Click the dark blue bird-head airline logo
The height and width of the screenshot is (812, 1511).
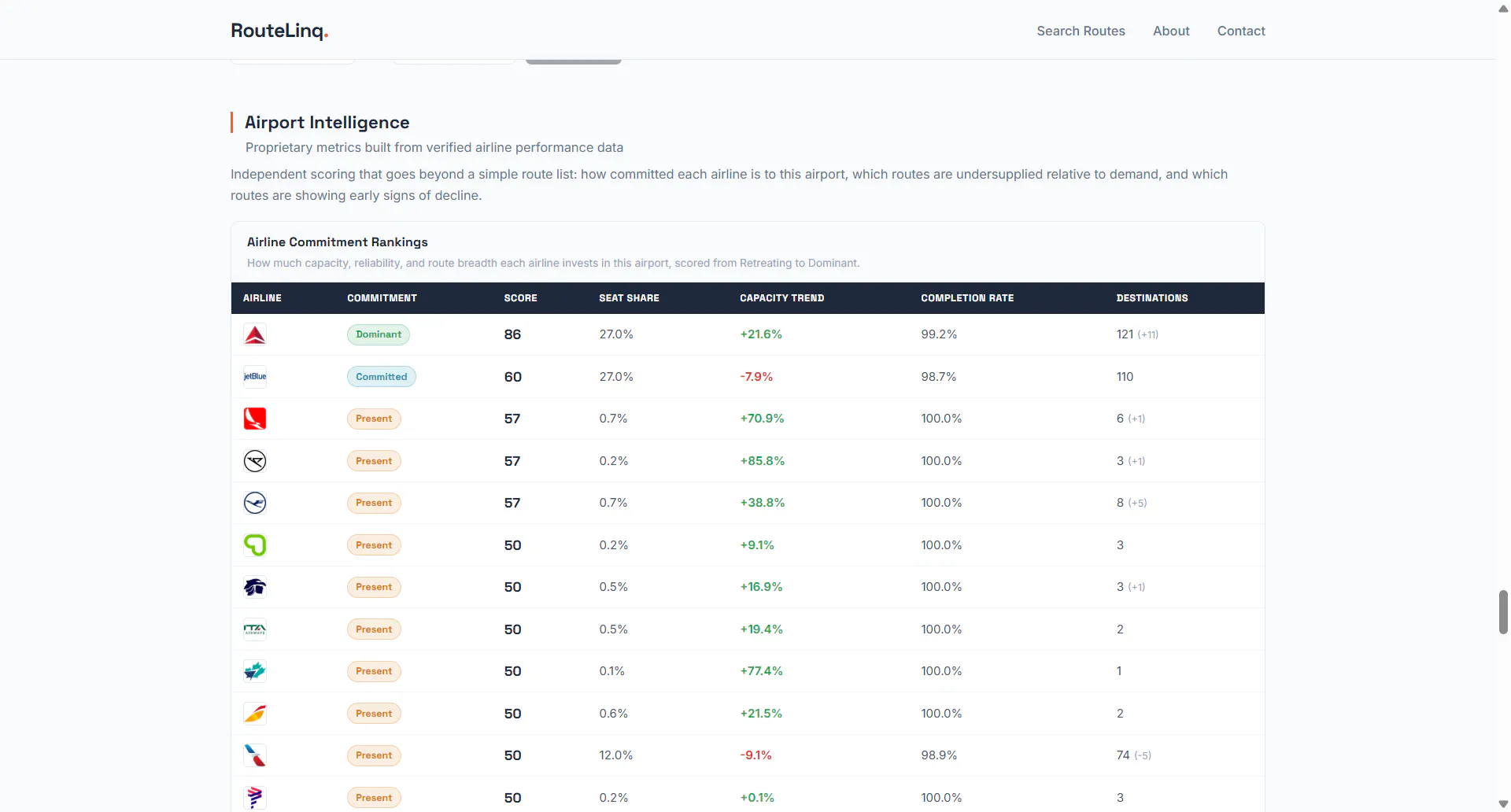(255, 587)
